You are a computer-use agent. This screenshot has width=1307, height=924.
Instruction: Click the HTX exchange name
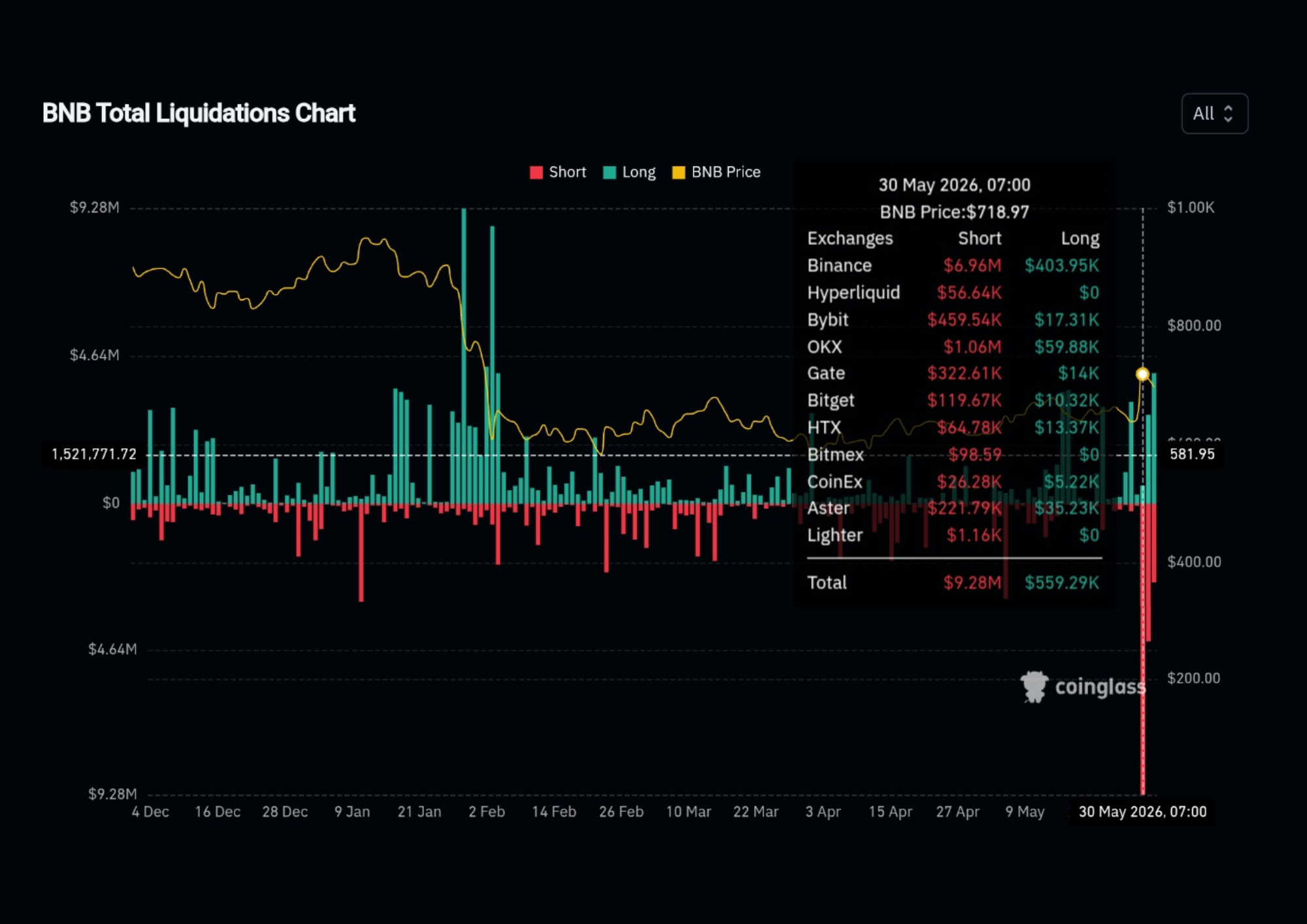click(824, 427)
